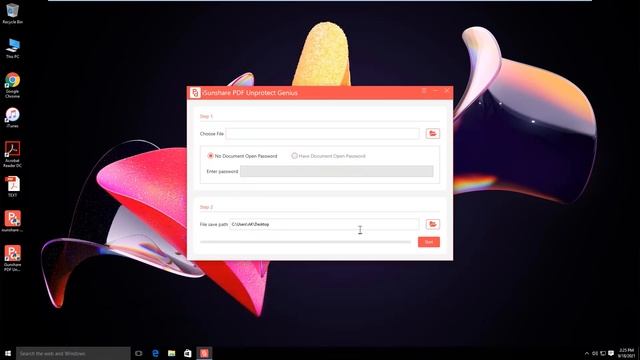This screenshot has width=640, height=360.
Task: Select the Acrobat Reader DC shortcut
Action: click(13, 154)
